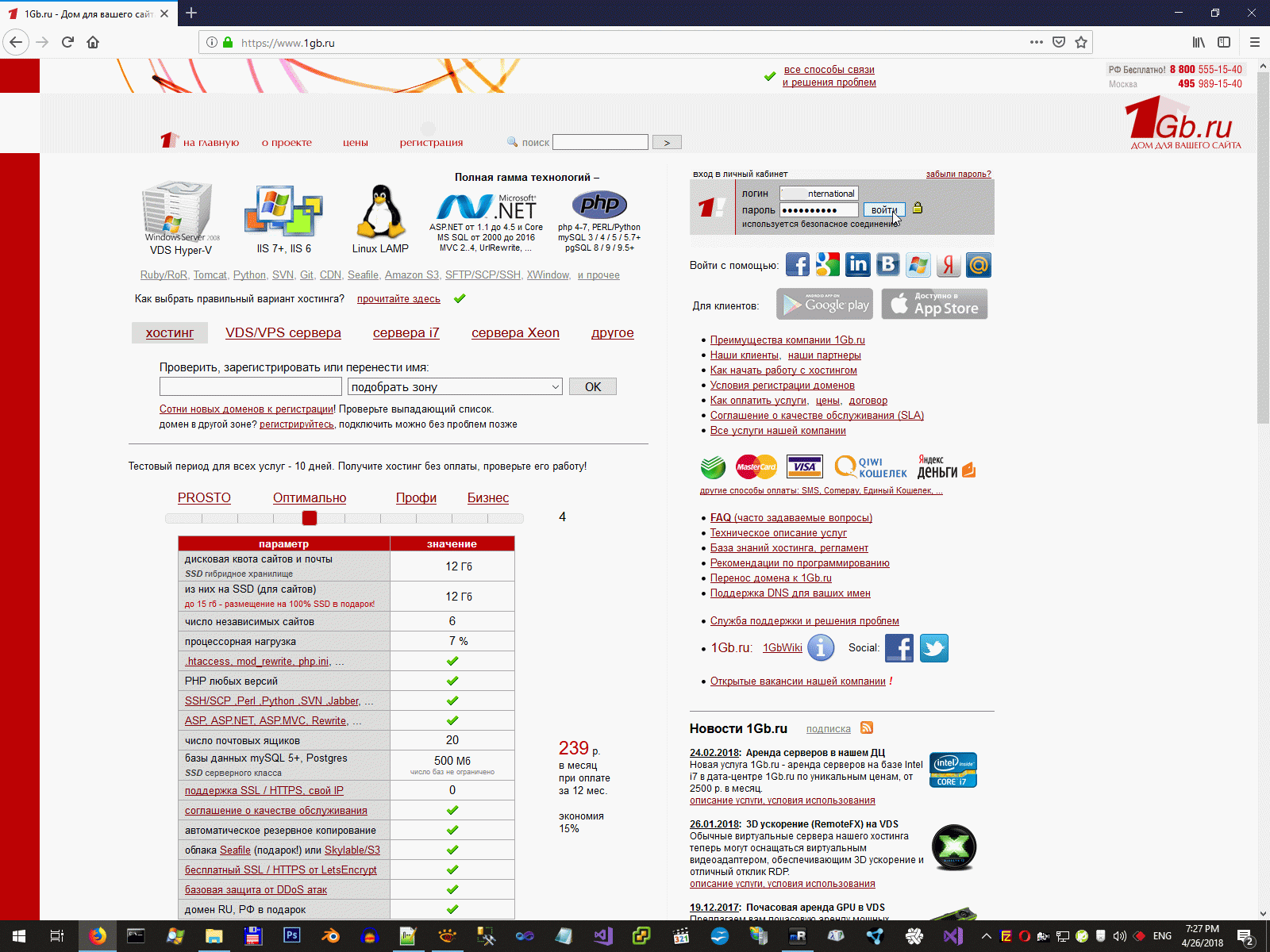Open регистрация in the top menu
Image resolution: width=1270 pixels, height=952 pixels.
tap(431, 143)
